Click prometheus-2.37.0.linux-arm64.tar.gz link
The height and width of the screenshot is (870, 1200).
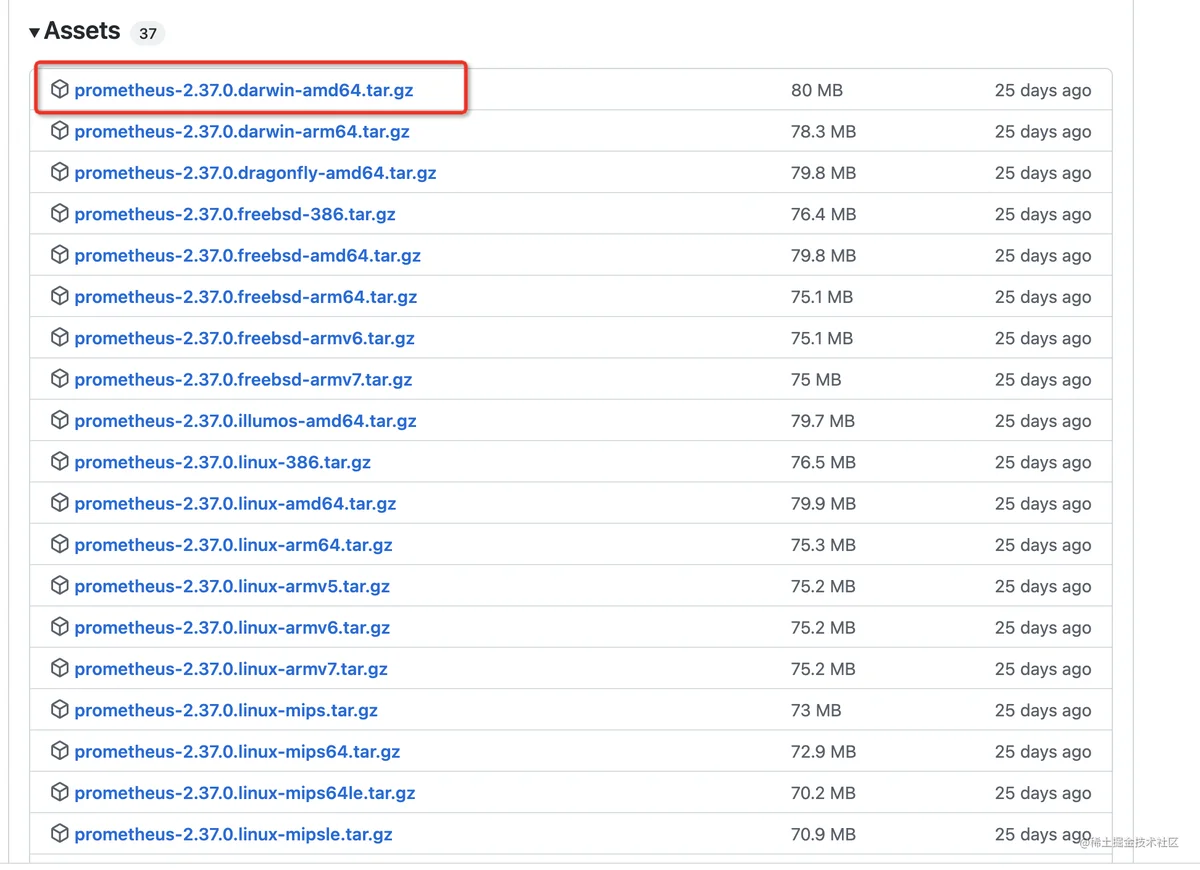(x=234, y=545)
